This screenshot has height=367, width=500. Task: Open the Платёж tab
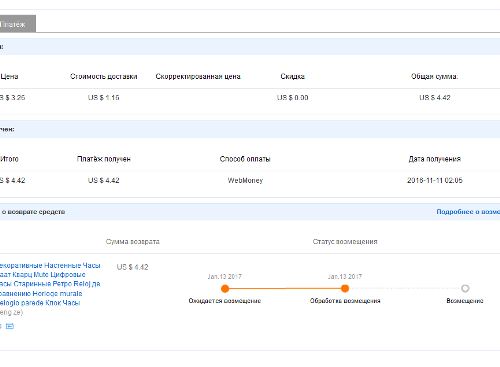17,24
